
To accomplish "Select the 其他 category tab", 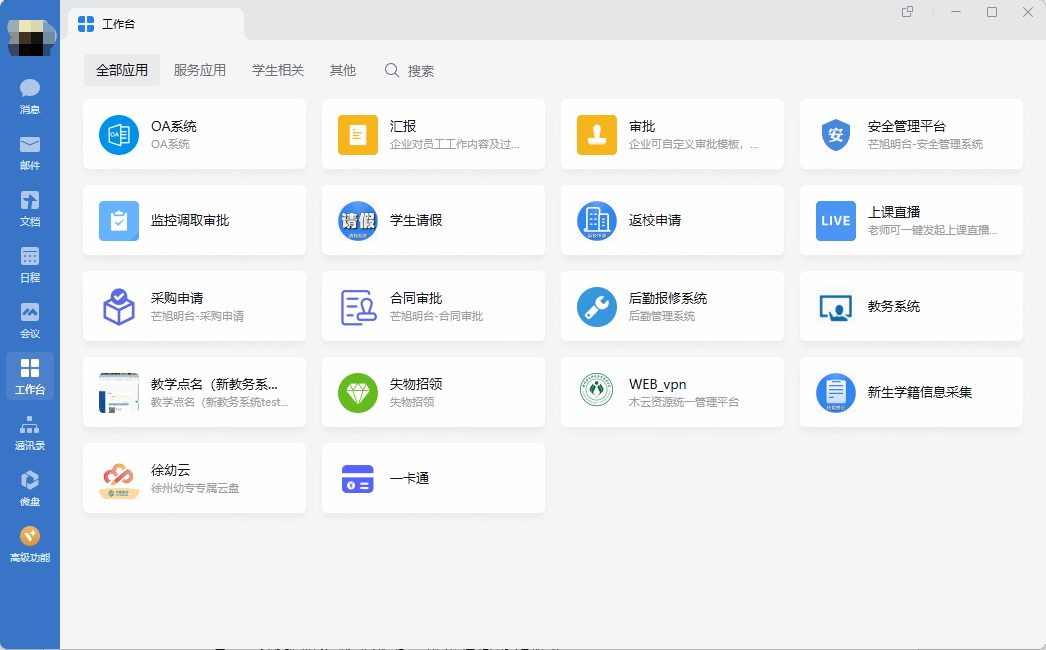I will (x=343, y=71).
